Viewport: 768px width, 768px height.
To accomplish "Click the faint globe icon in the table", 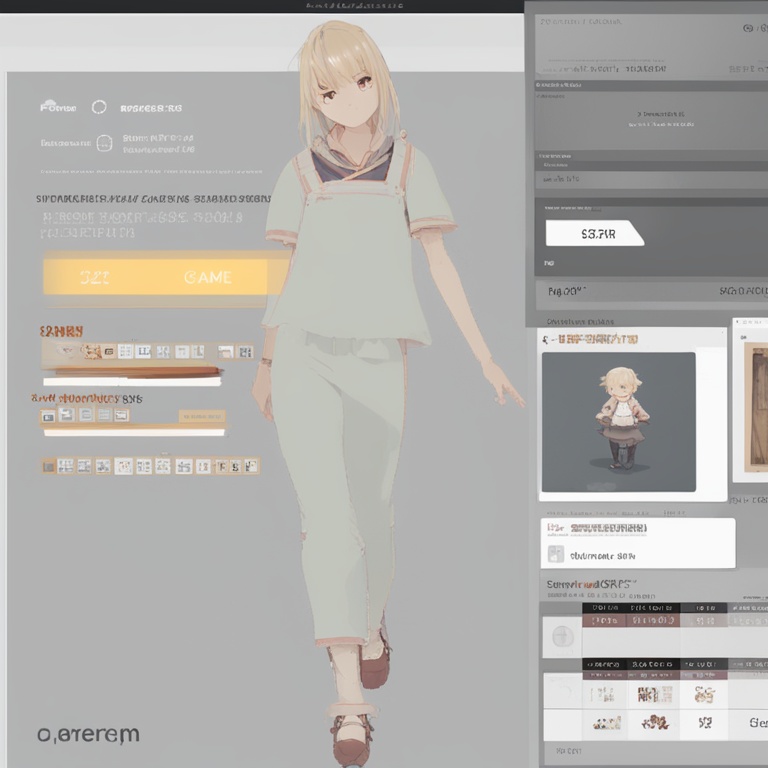I will [562, 637].
